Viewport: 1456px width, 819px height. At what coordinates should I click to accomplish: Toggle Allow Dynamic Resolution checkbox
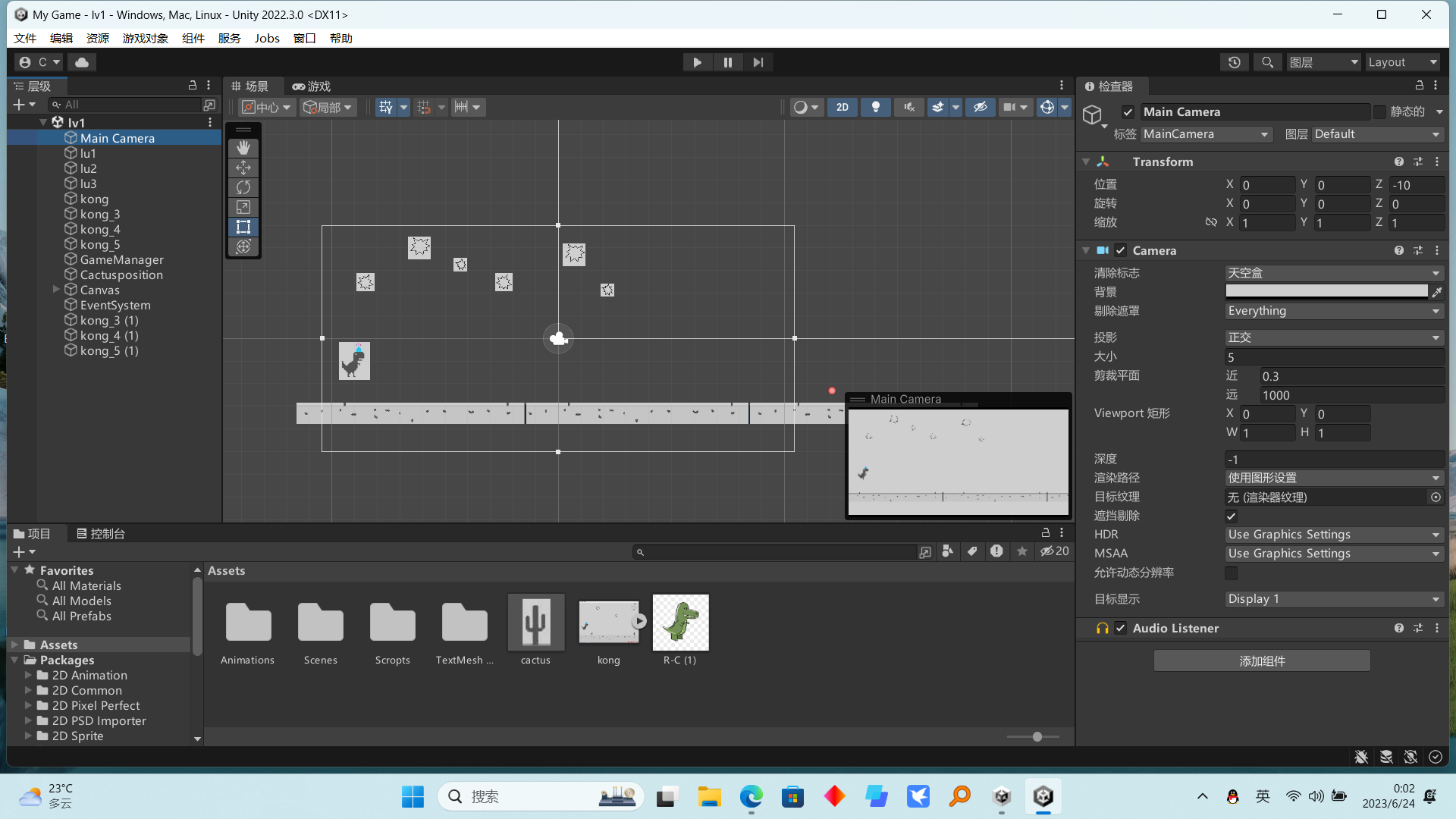point(1231,573)
